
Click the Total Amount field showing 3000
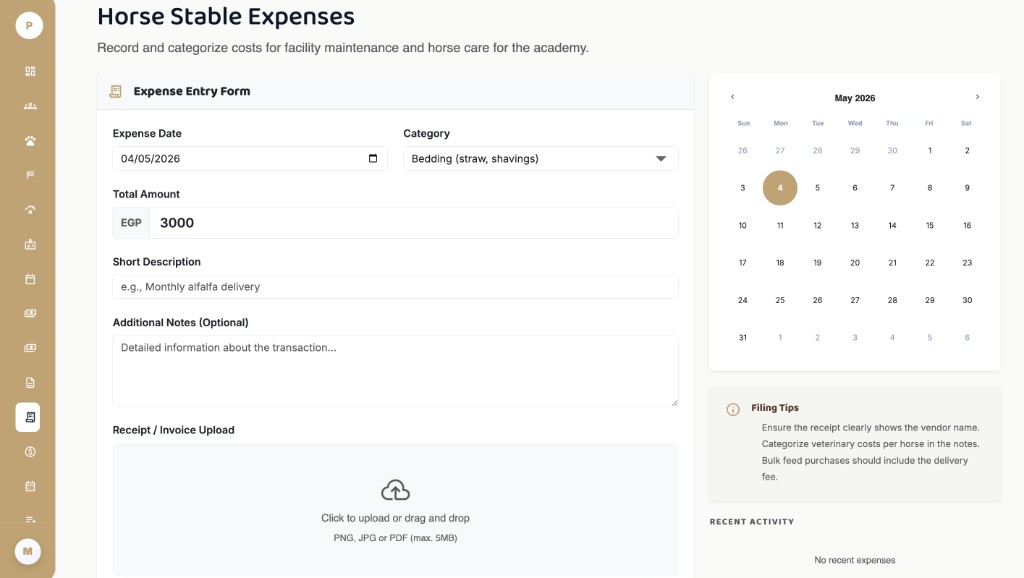414,223
